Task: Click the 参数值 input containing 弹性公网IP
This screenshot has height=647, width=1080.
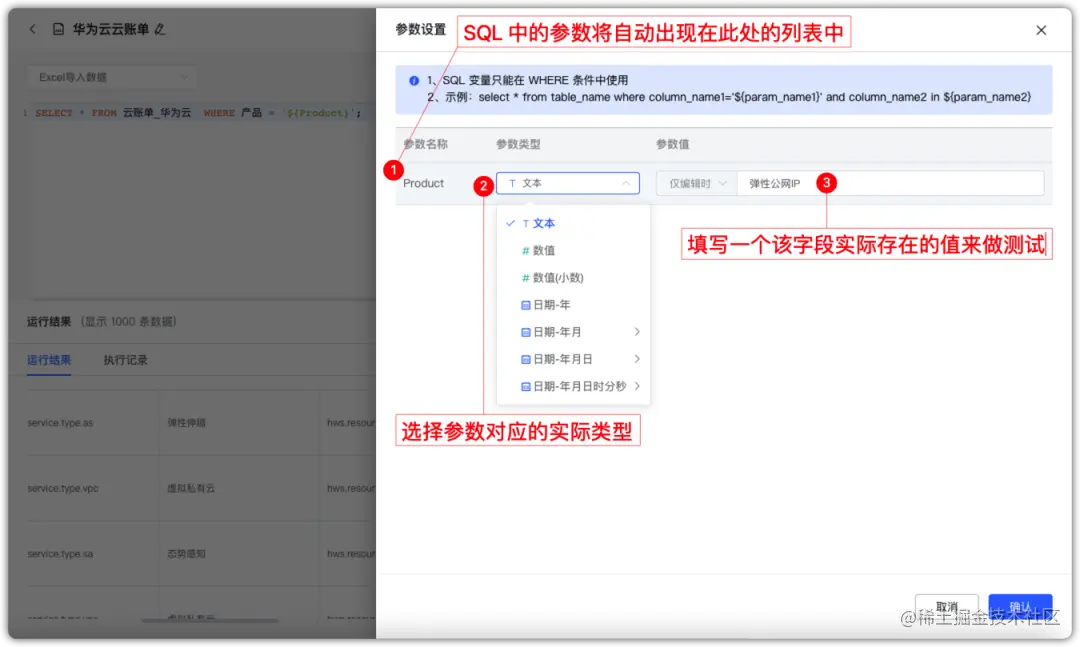Action: pos(890,183)
